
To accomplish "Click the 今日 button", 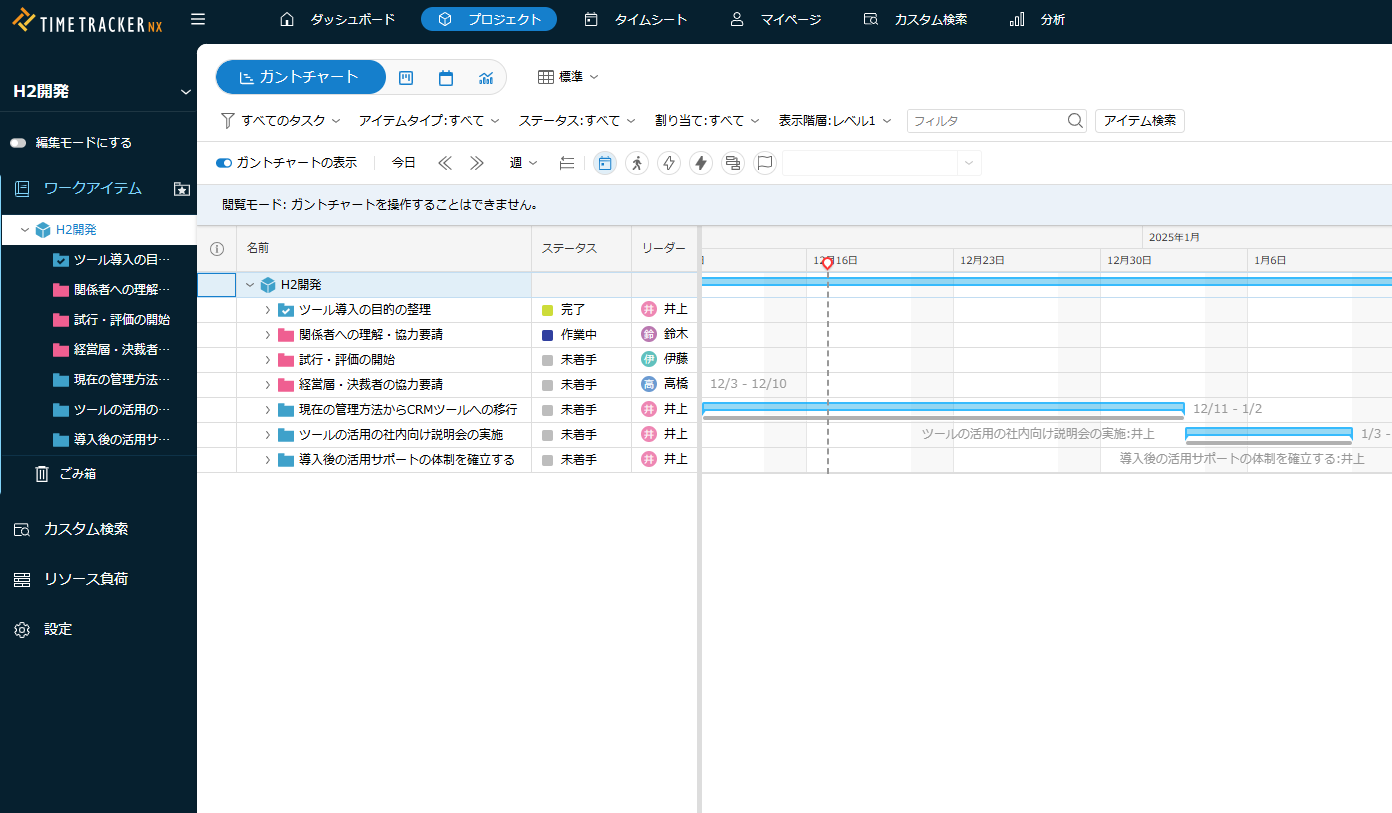I will click(x=404, y=163).
